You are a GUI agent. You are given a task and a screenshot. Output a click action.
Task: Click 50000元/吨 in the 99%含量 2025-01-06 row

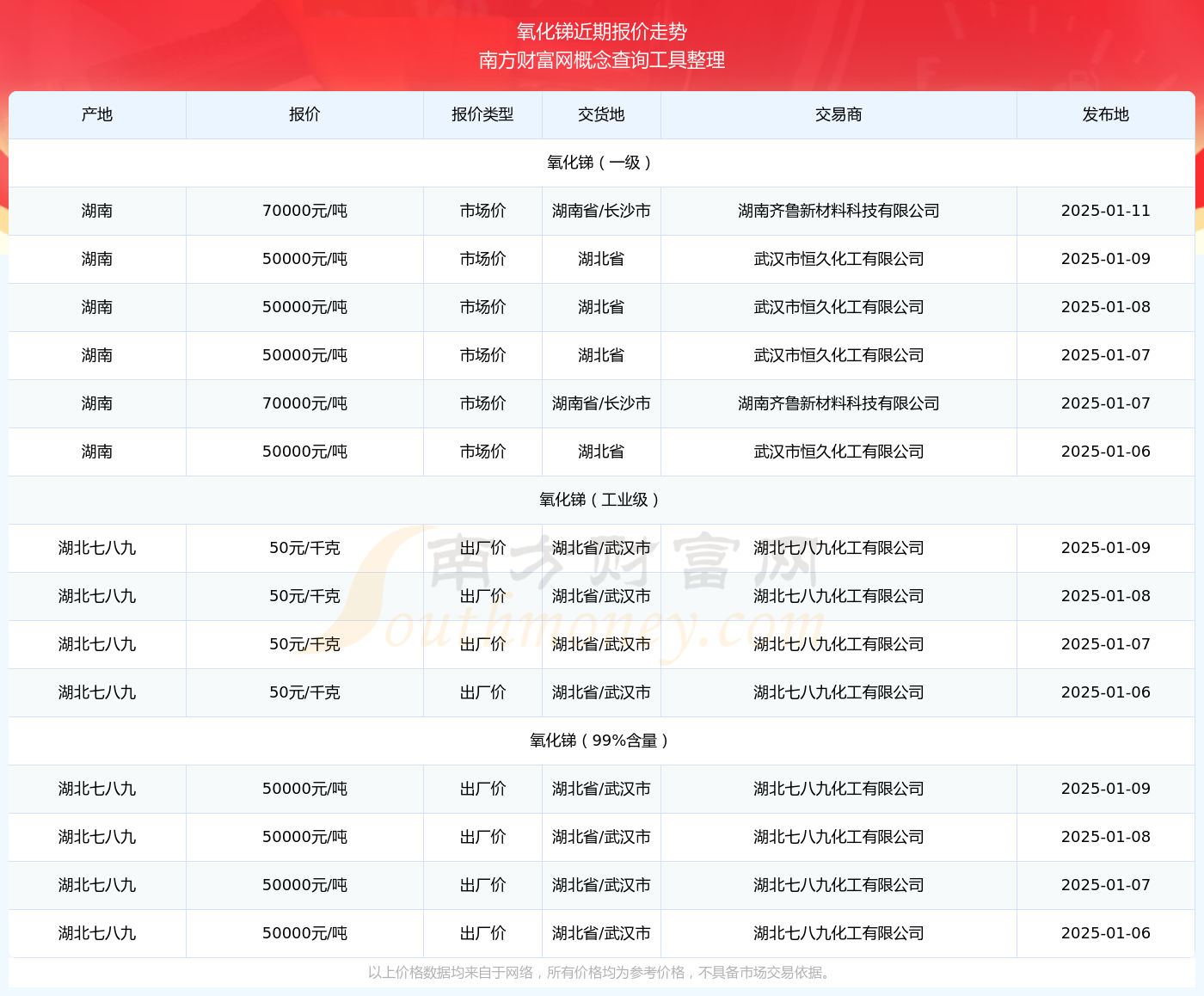click(304, 933)
